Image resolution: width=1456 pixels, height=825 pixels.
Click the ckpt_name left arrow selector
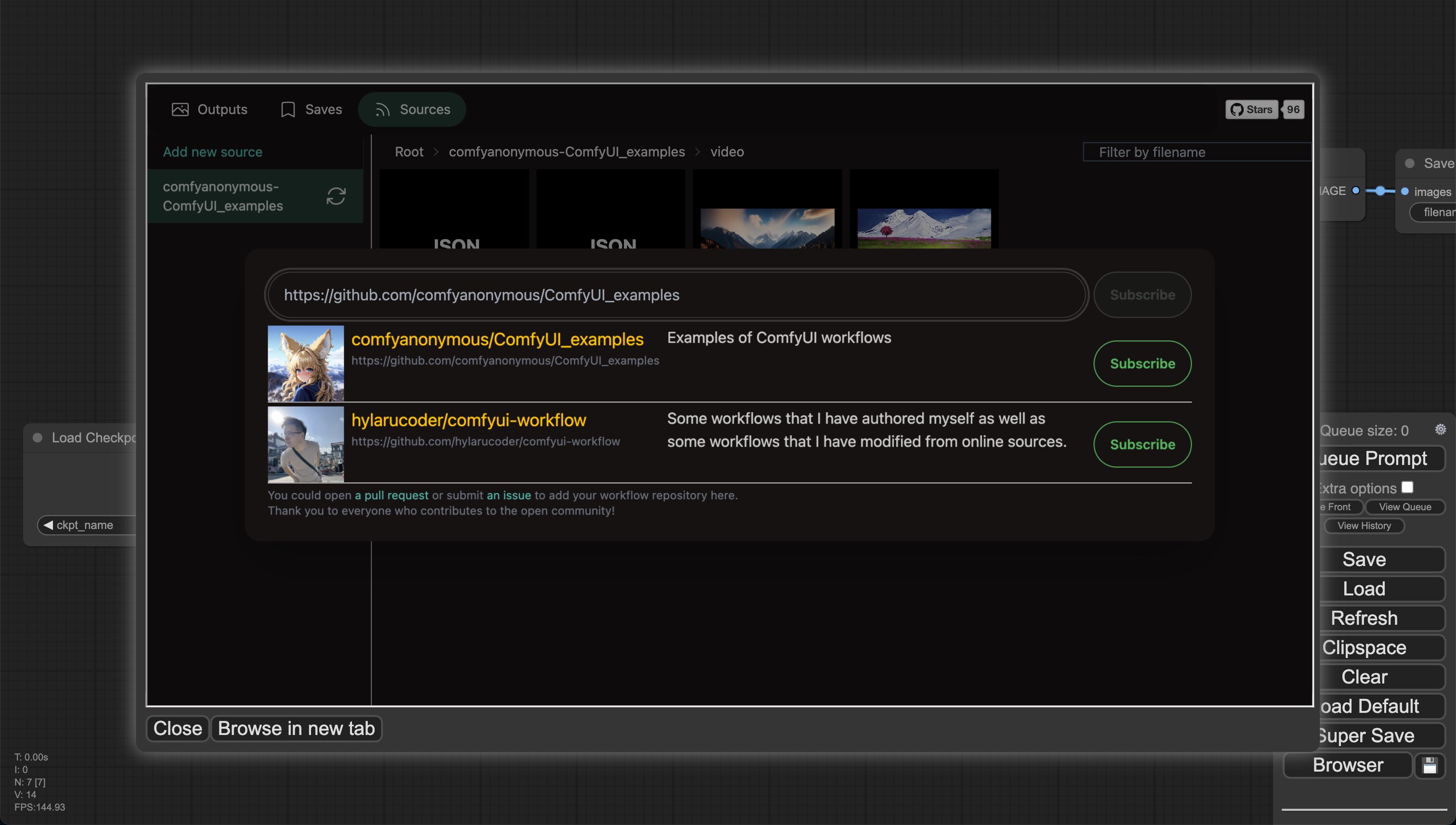(48, 525)
